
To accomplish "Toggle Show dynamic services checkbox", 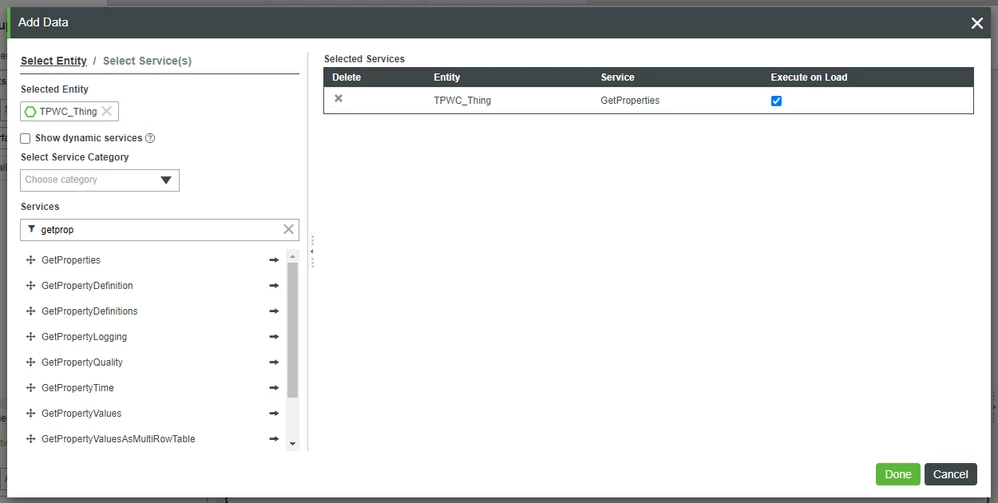I will coord(25,138).
